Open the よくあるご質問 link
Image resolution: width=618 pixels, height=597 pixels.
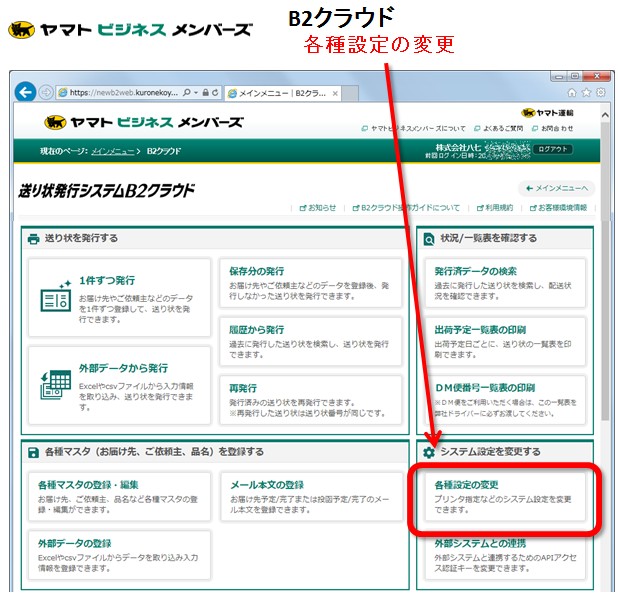pos(499,128)
